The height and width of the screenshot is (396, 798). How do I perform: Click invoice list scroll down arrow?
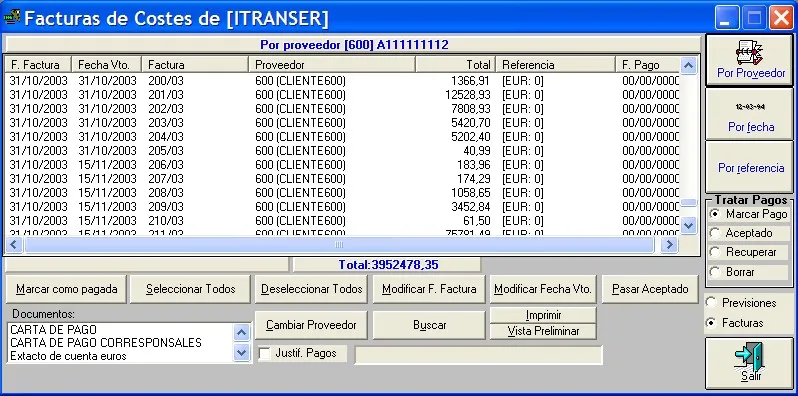point(689,225)
